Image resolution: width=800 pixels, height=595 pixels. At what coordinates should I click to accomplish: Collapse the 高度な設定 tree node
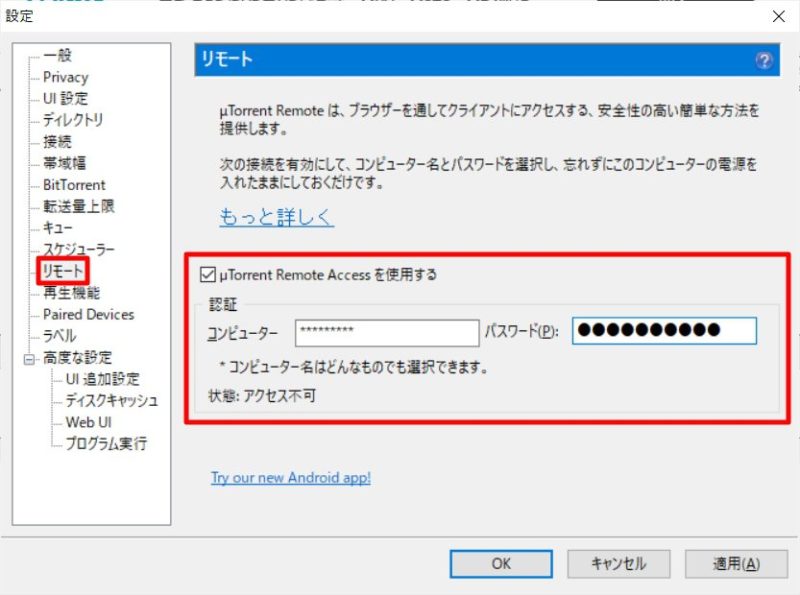point(29,359)
